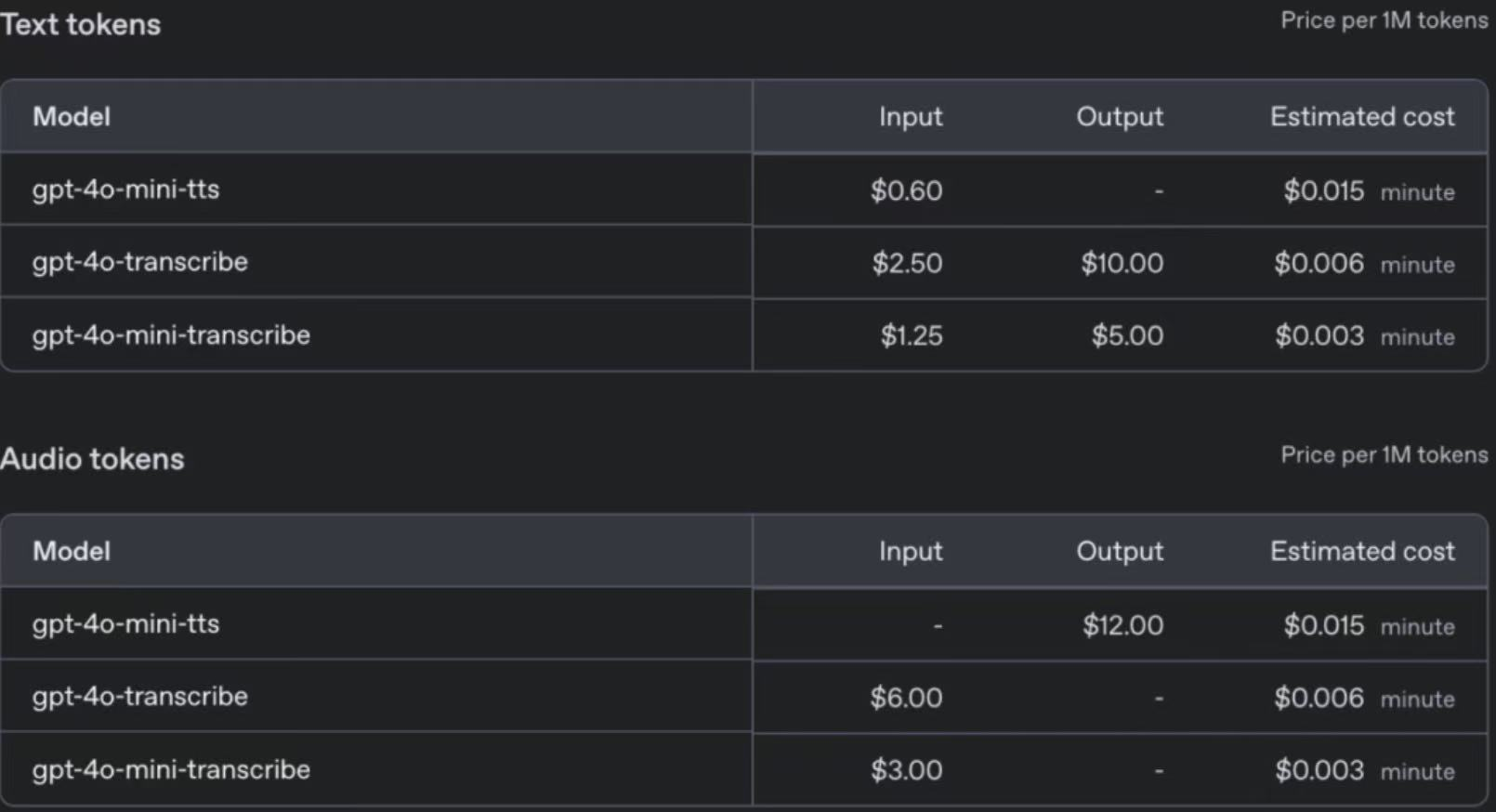The image size is (1496, 812).
Task: Click the $3.00 audio input price
Action: [906, 770]
